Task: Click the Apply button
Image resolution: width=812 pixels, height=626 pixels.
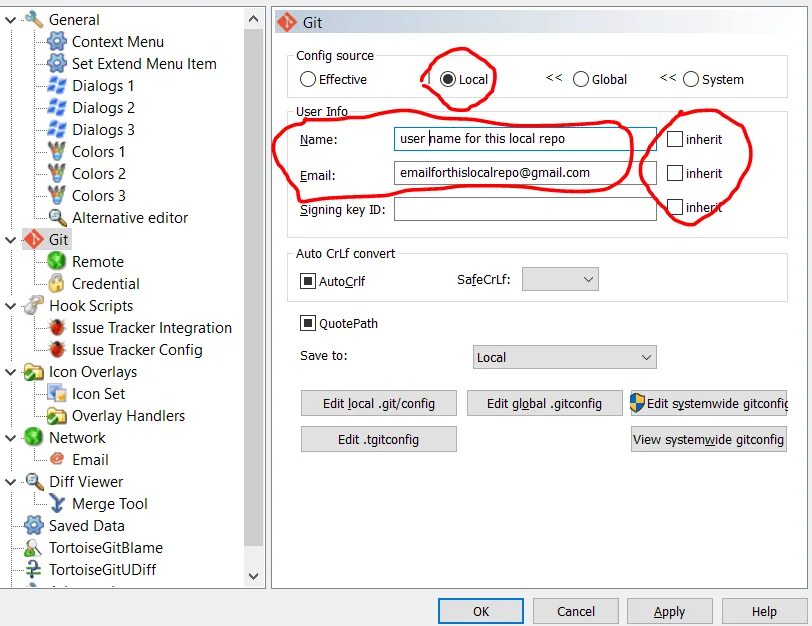Action: tap(670, 612)
